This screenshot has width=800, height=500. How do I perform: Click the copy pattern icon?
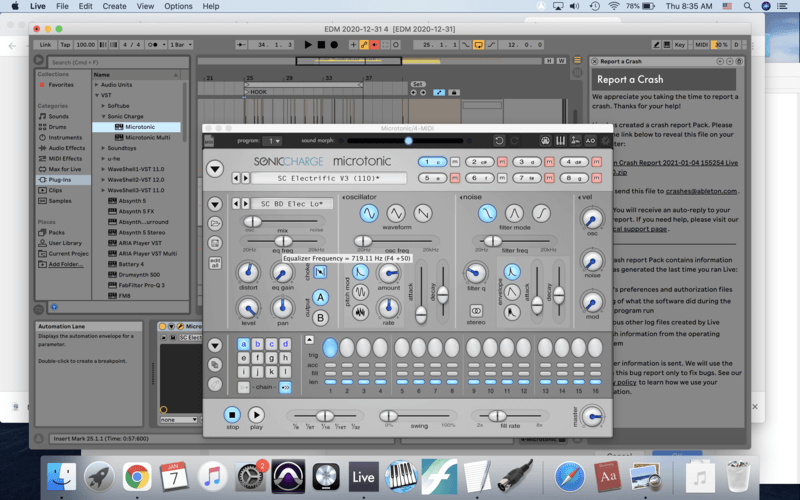coord(215,365)
